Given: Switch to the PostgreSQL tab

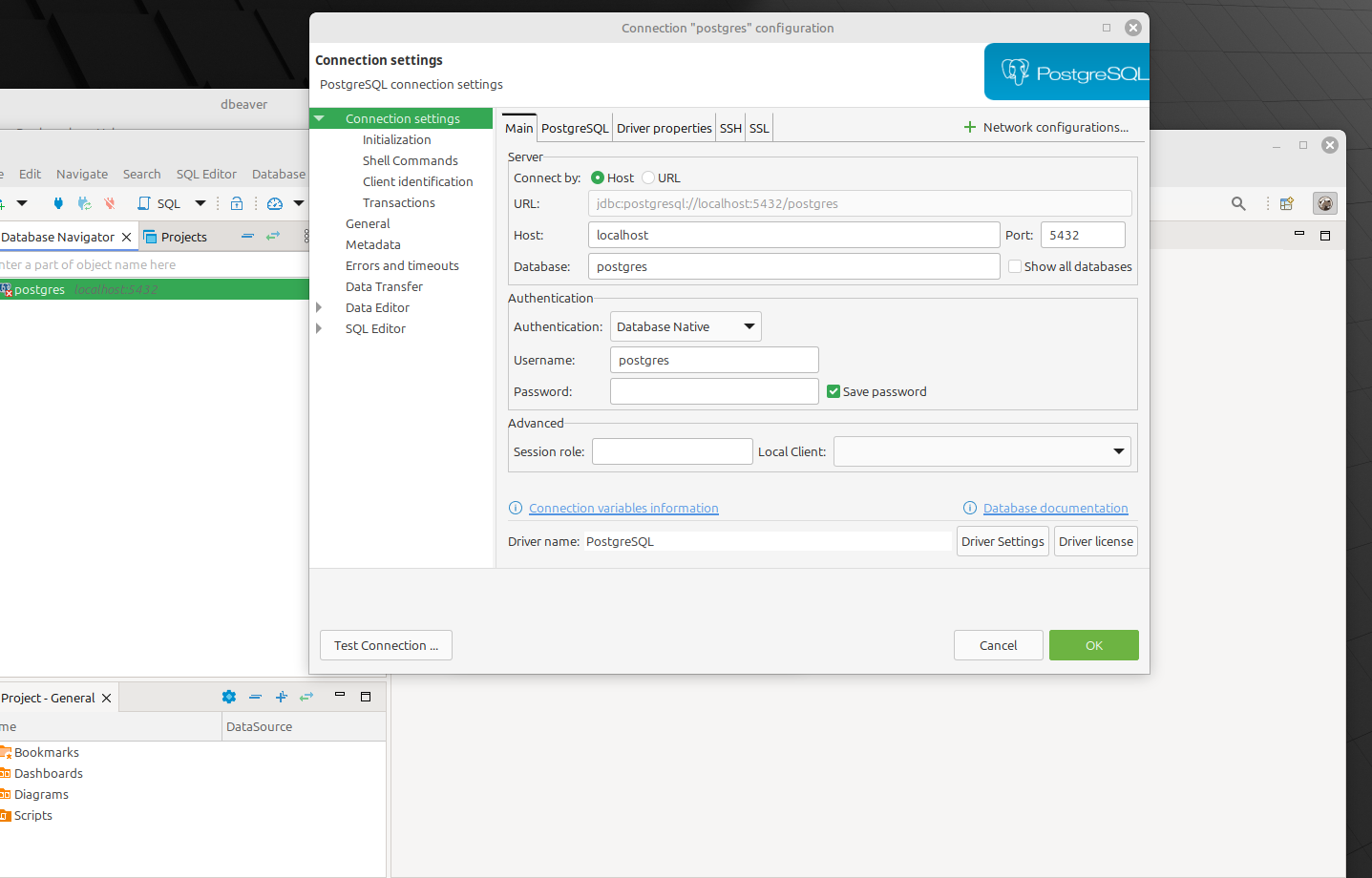Looking at the screenshot, I should pos(575,128).
